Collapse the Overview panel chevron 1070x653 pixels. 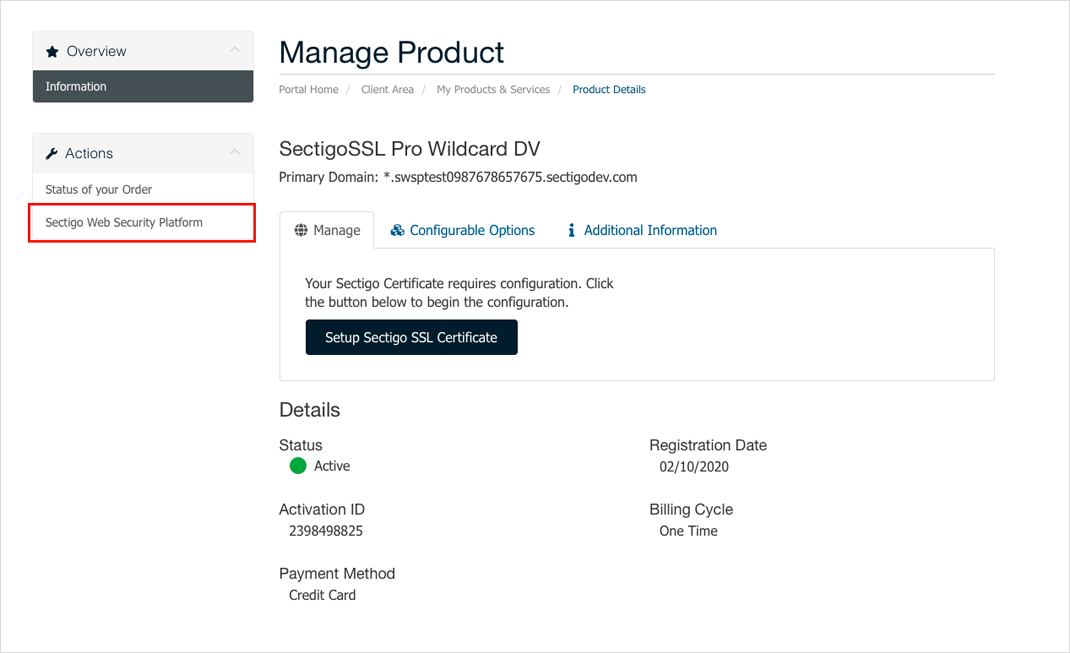[x=235, y=50]
